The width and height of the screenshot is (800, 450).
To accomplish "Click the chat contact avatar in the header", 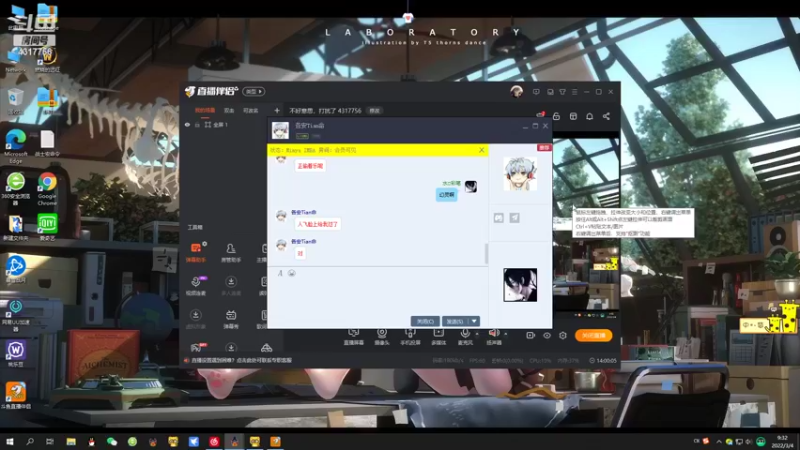I will (x=280, y=130).
